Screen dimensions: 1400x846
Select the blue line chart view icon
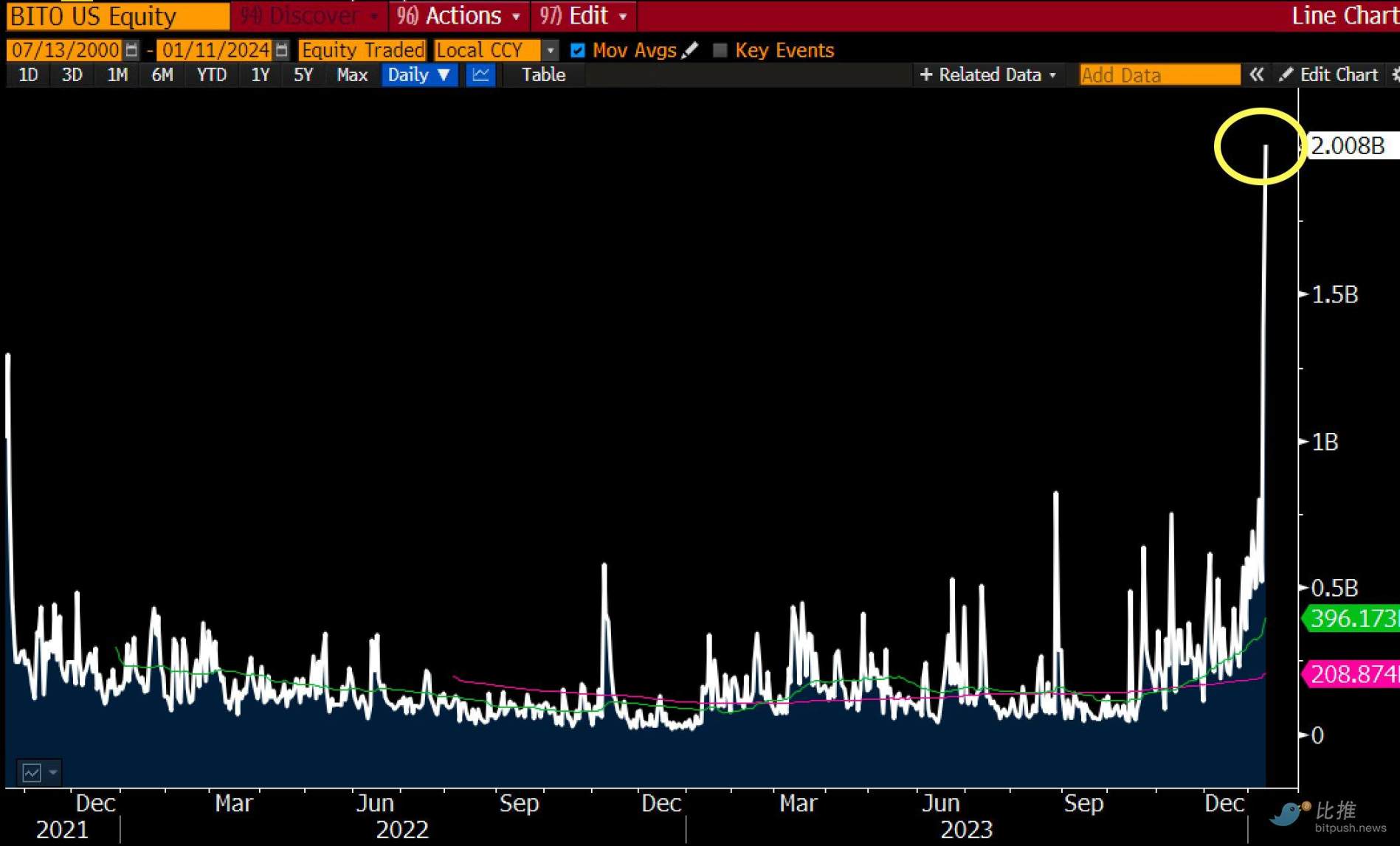click(x=480, y=74)
